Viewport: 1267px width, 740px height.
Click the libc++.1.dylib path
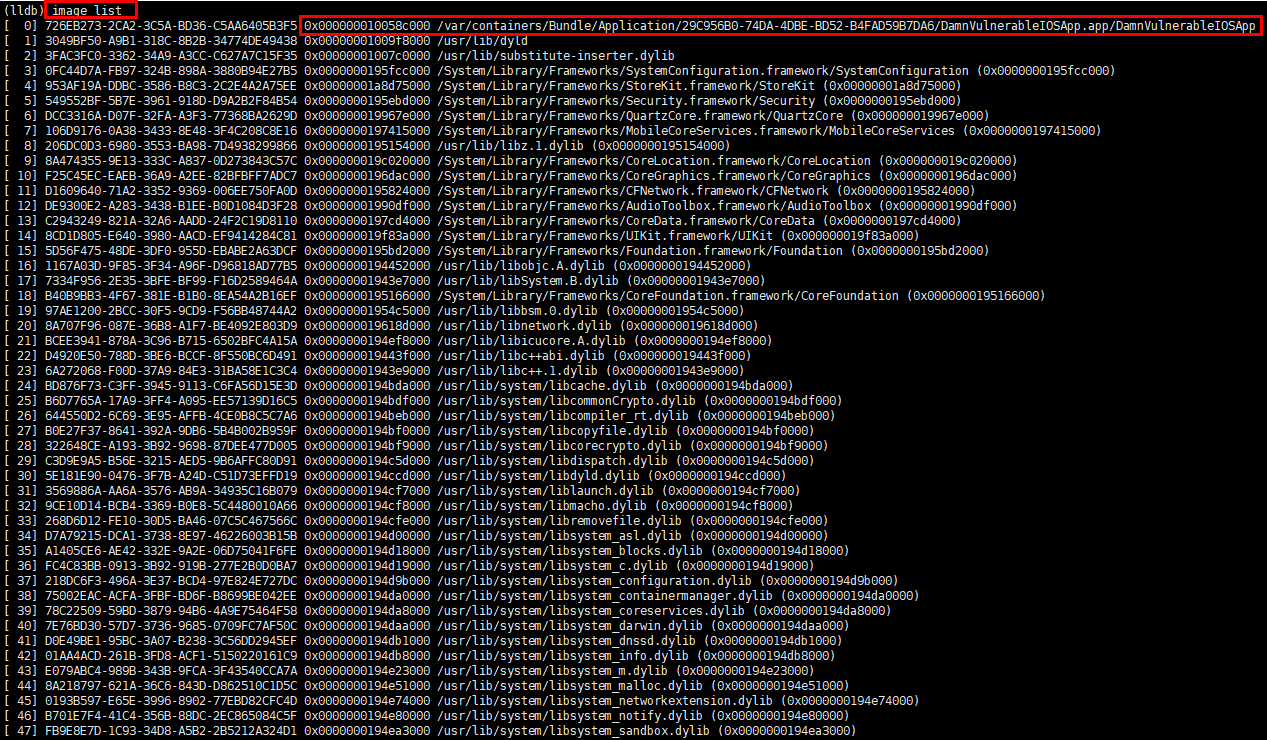tap(515, 370)
